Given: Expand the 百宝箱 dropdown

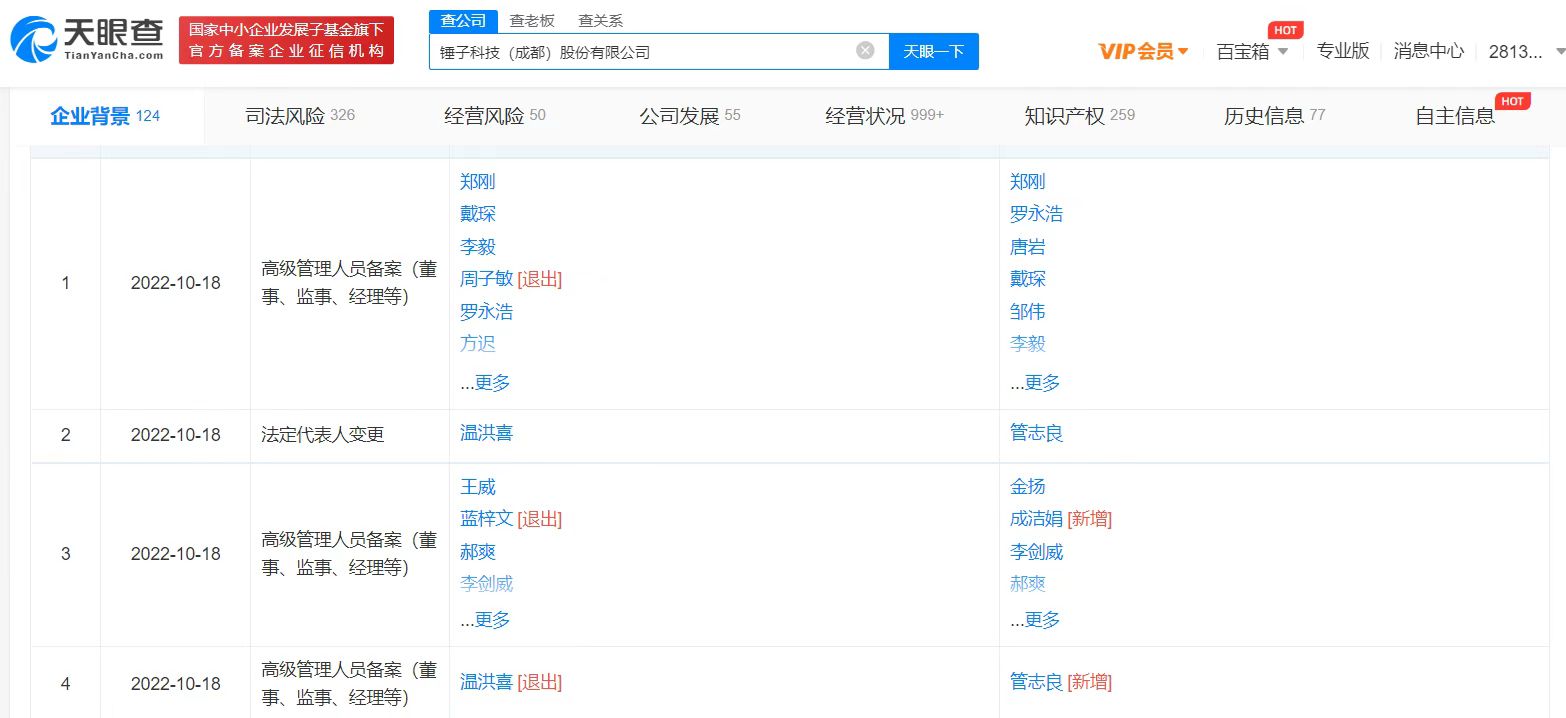Looking at the screenshot, I should click(x=1252, y=52).
